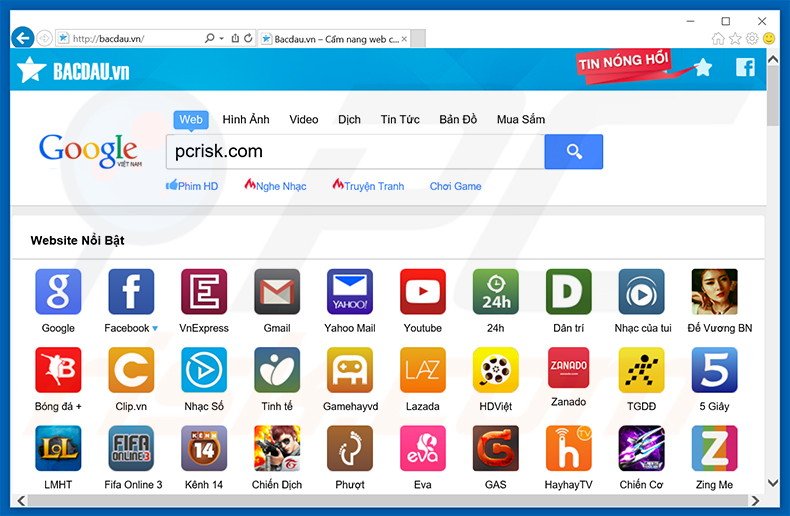This screenshot has width=790, height=516.
Task: Follow the Phim HD link
Action: tap(192, 186)
